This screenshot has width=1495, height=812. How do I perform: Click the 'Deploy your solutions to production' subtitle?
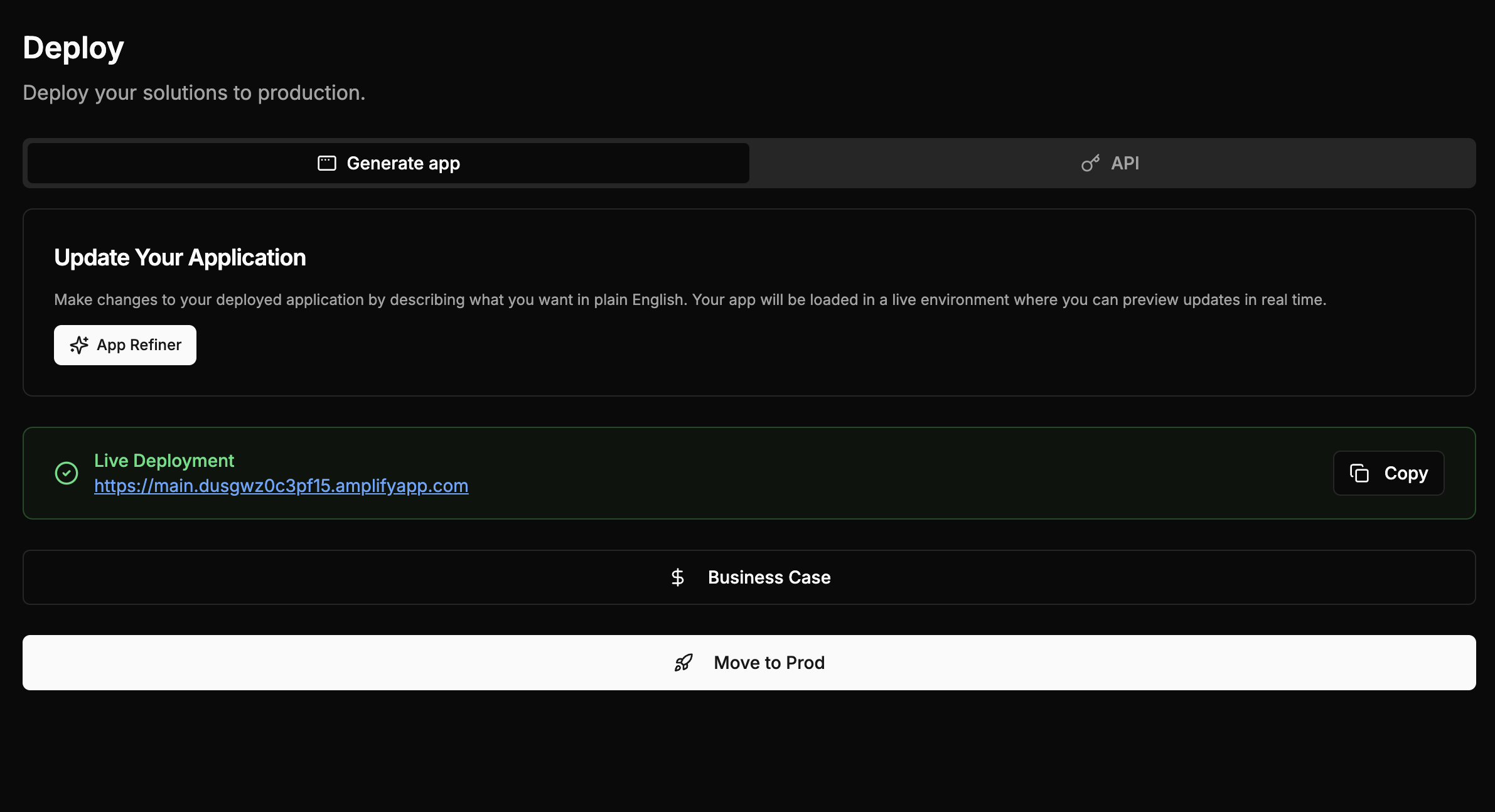coord(194,93)
